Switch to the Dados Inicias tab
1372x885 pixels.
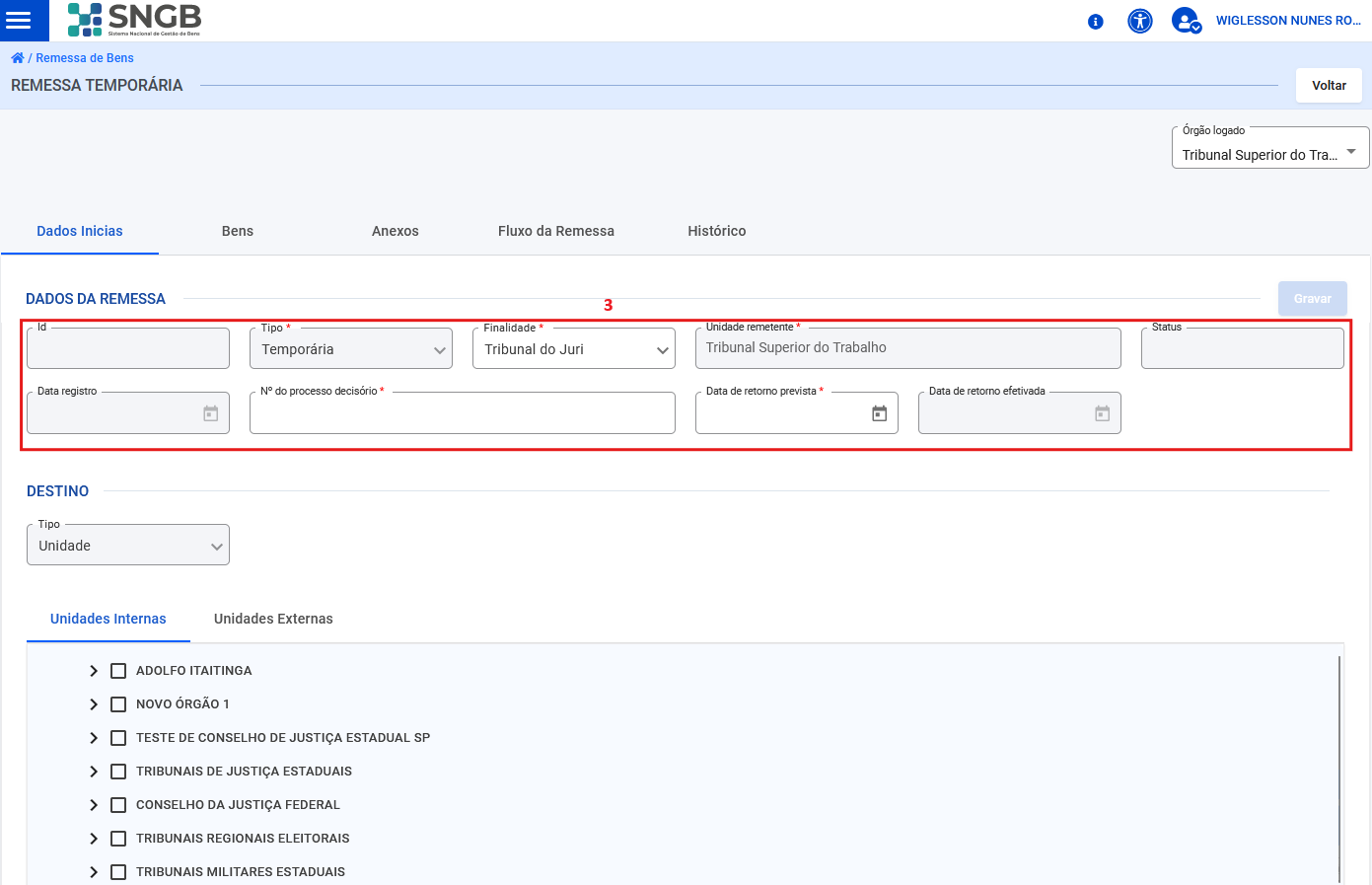pyautogui.click(x=80, y=231)
